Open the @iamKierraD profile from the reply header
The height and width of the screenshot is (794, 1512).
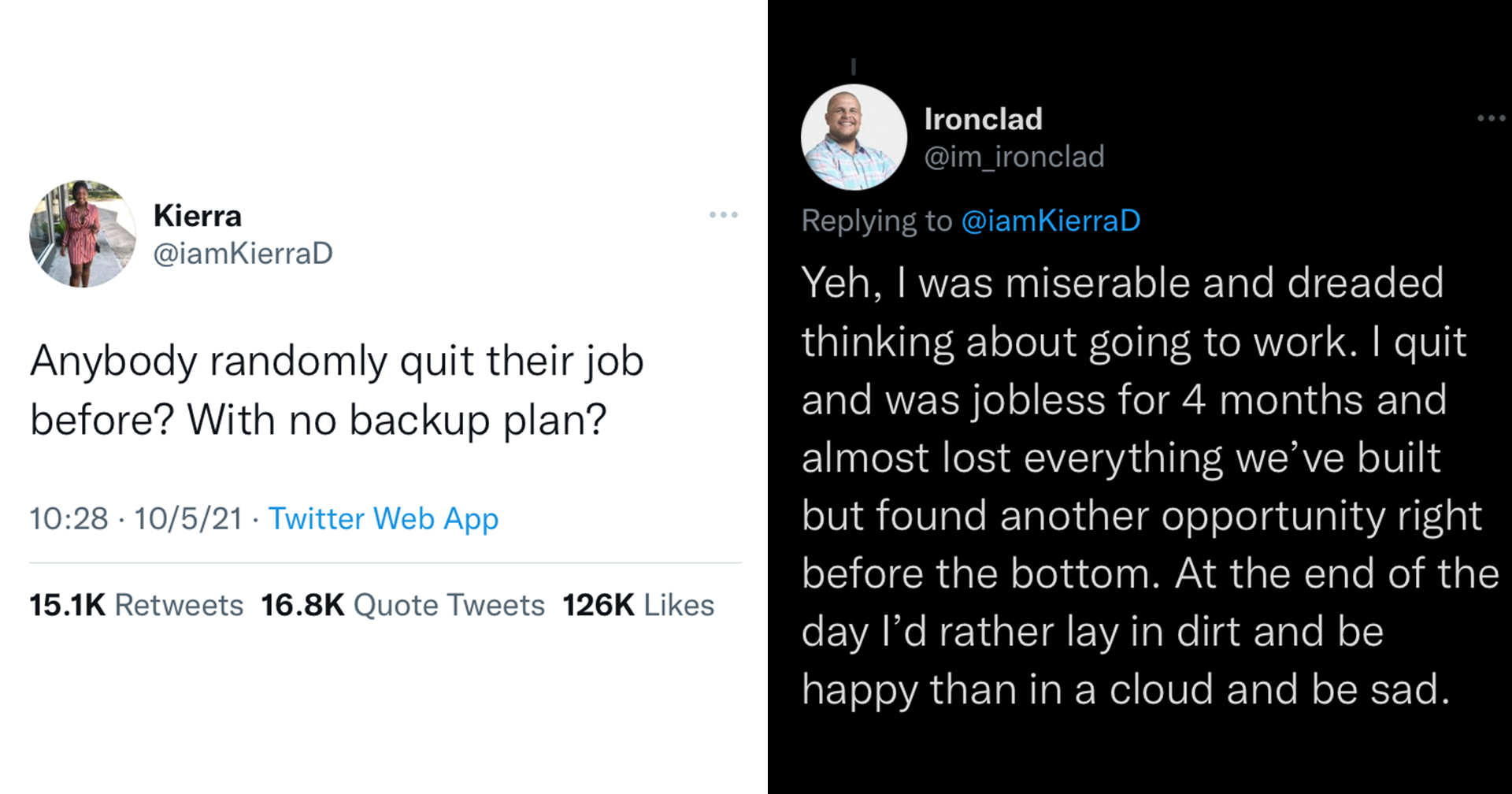coord(1051,221)
